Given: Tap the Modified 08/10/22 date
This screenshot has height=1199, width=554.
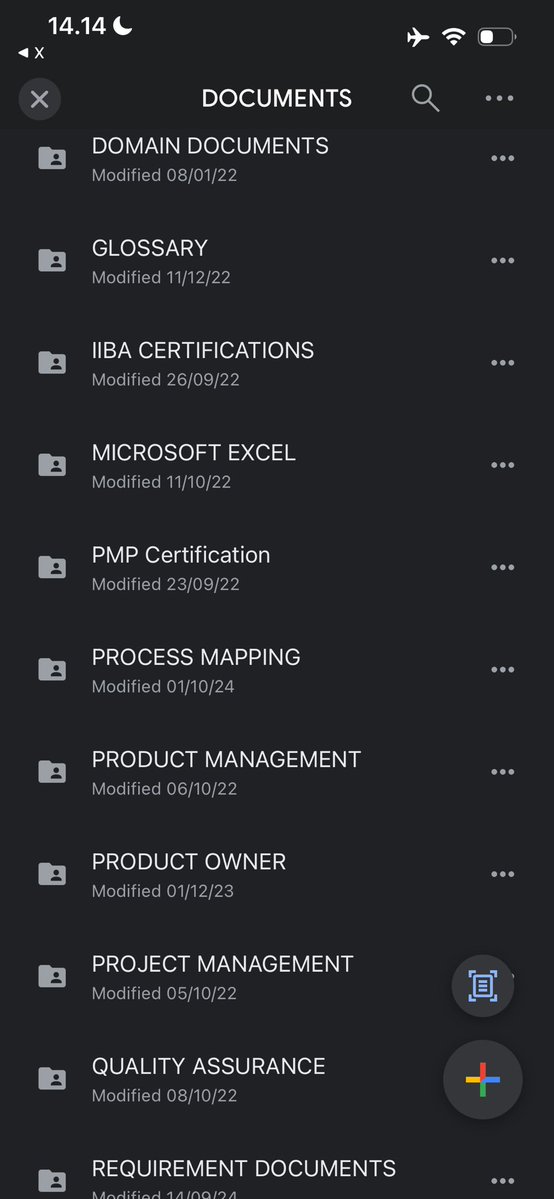Looking at the screenshot, I should [x=165, y=1096].
